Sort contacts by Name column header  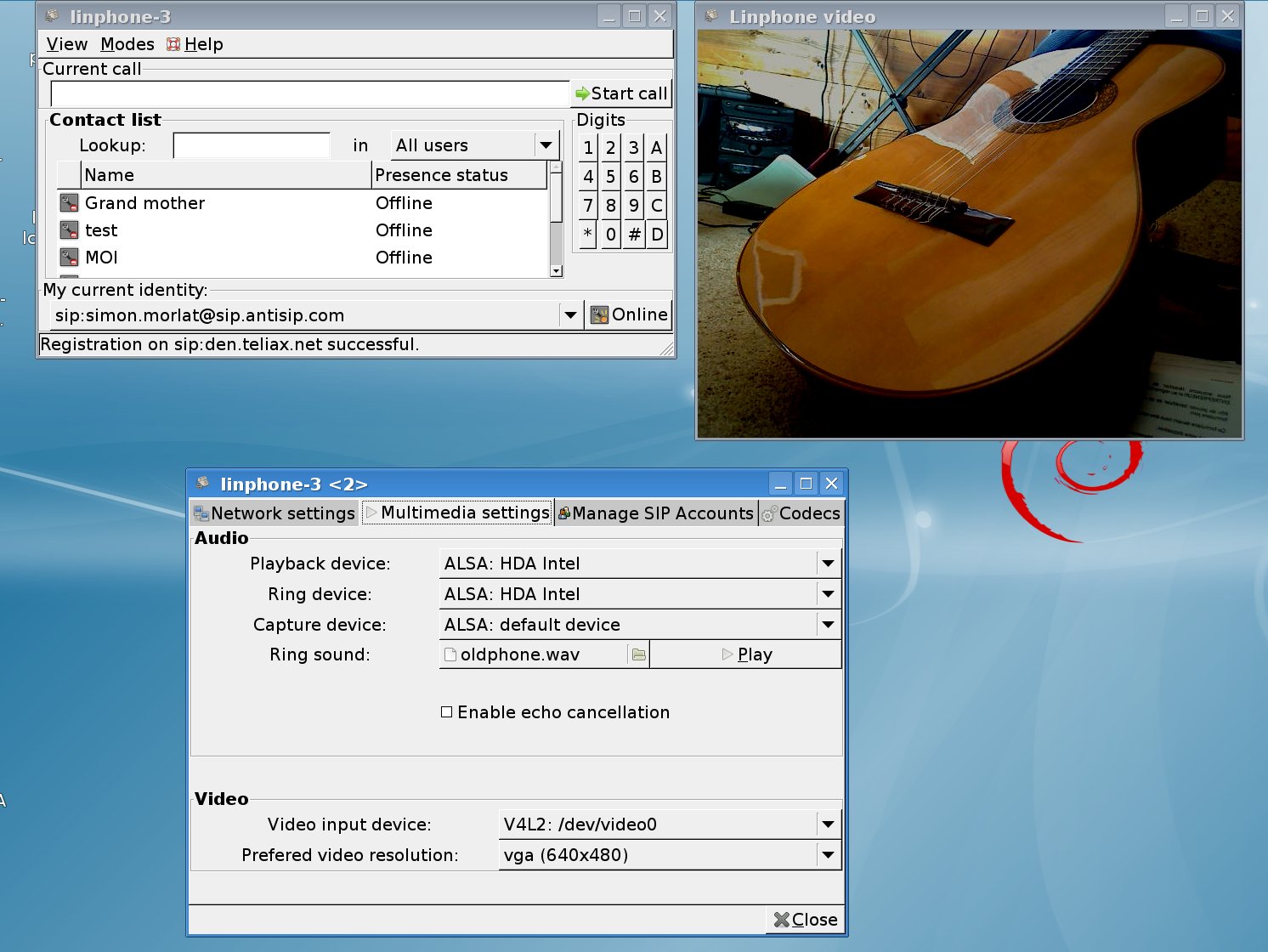pyautogui.click(x=226, y=175)
